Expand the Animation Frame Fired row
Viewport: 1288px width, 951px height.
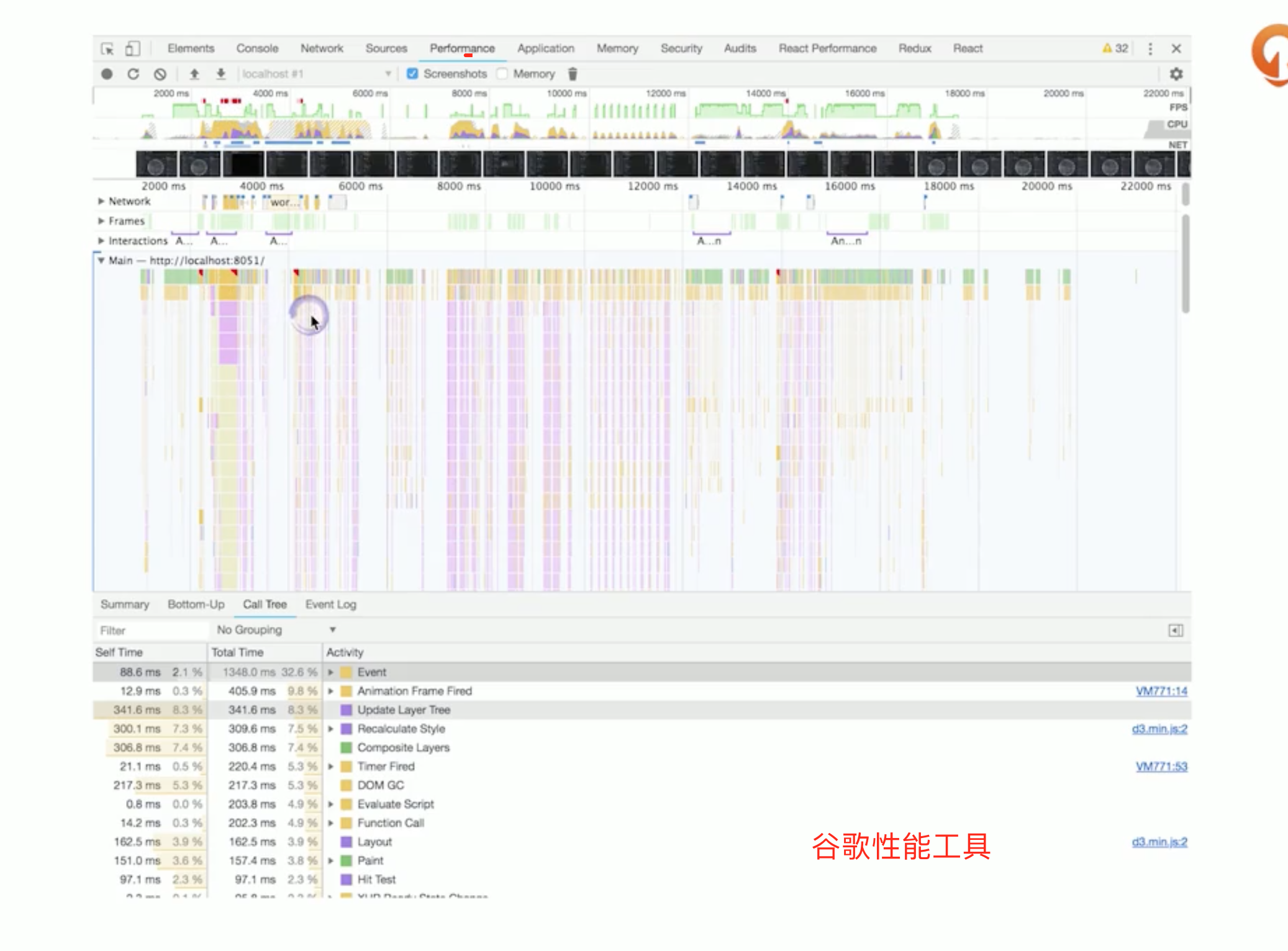pyautogui.click(x=331, y=691)
